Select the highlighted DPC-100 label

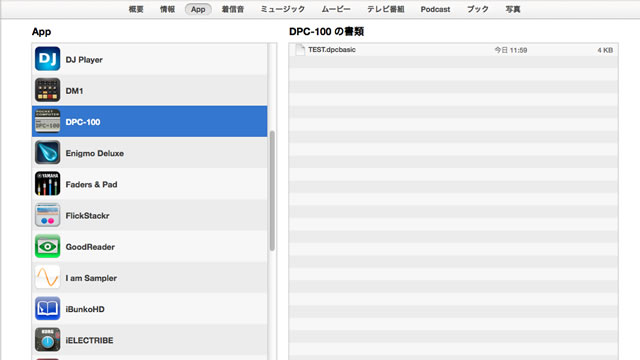[83, 122]
